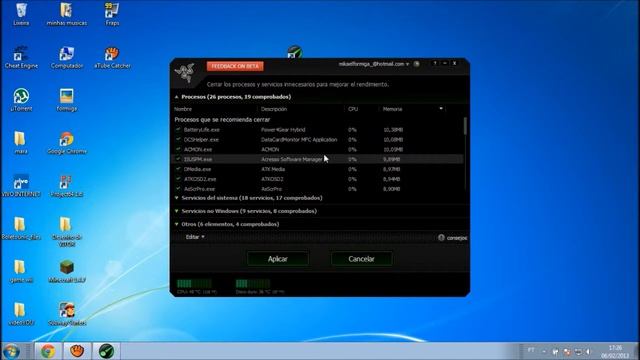Screen dimensions: 640x360
Task: Show hidden system tray icons
Action: tap(544, 351)
